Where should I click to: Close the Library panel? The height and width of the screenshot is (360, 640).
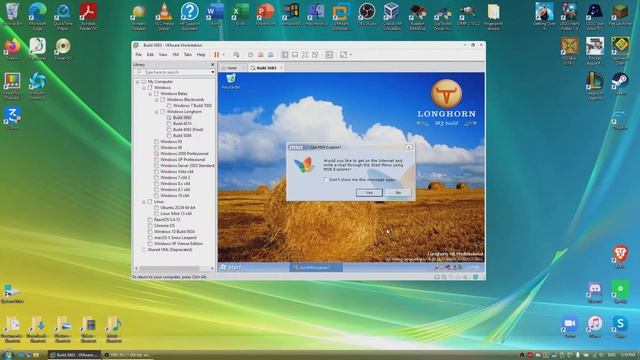(x=212, y=64)
